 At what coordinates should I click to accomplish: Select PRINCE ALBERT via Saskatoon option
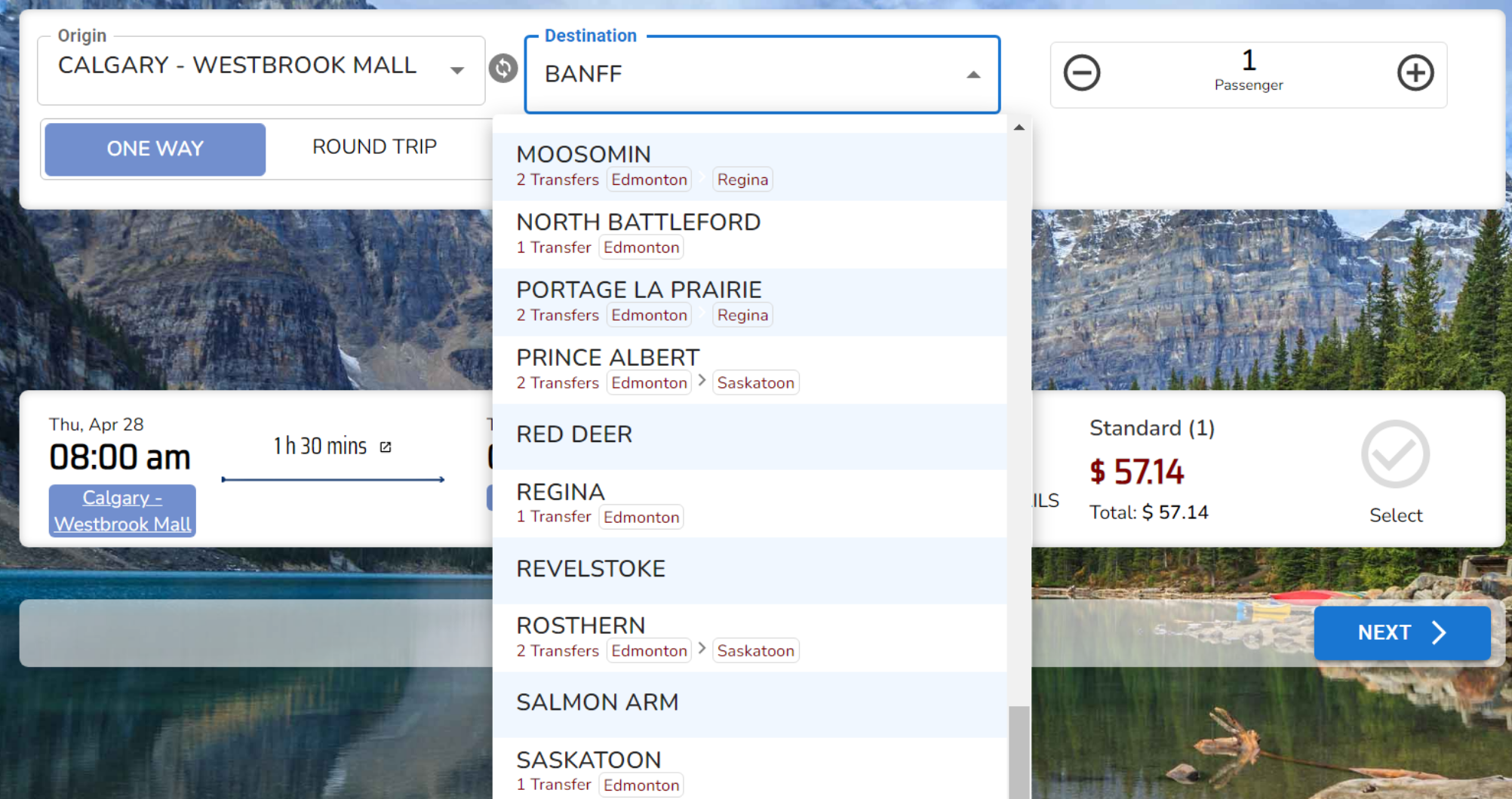tap(750, 370)
